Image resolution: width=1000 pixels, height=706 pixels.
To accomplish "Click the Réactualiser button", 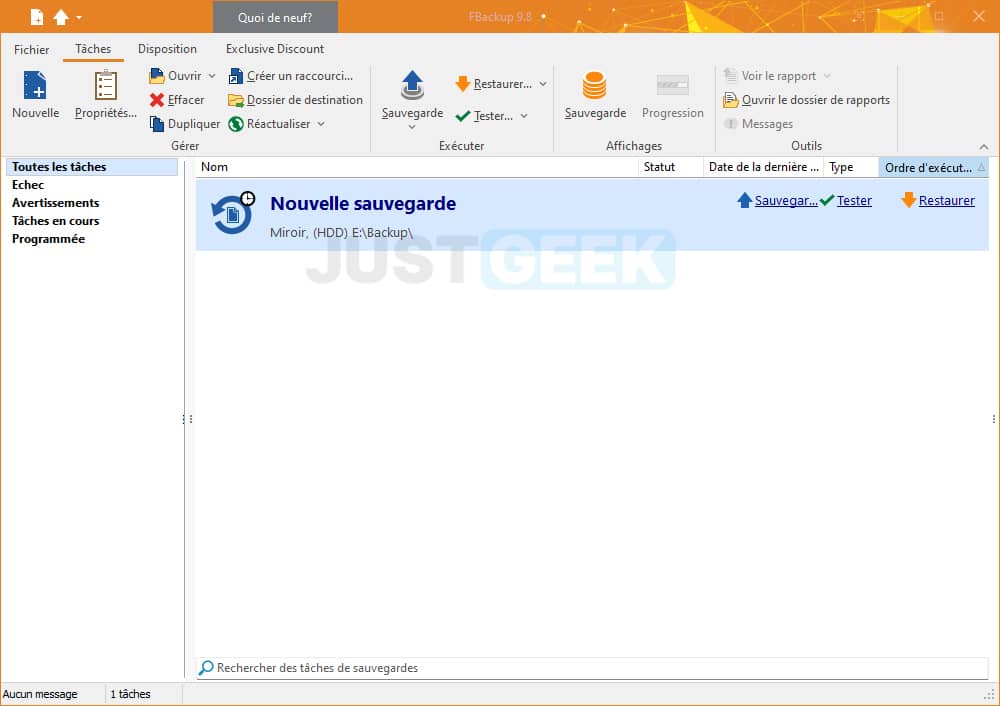I will 270,124.
